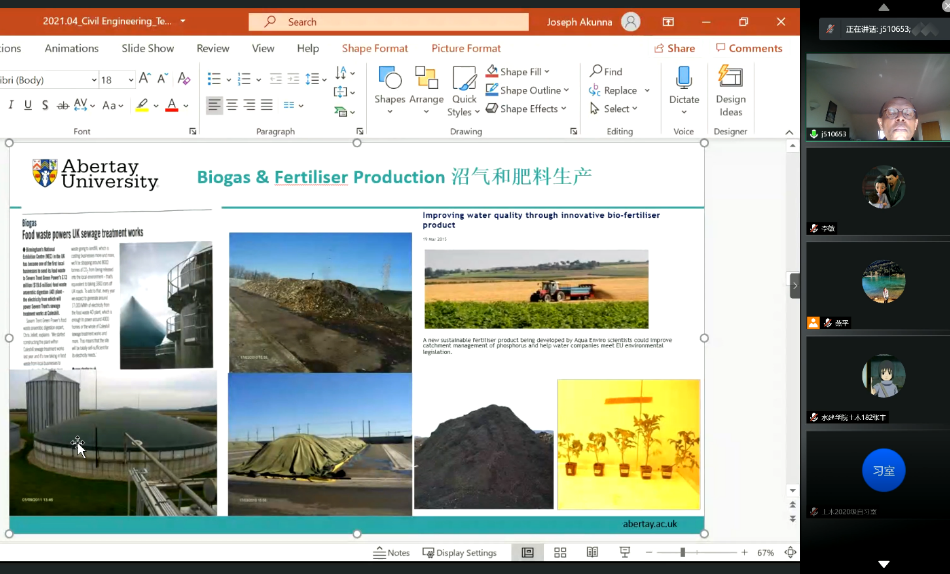Open Design Ideas pane
Viewport: 950px width, 574px height.
tap(730, 84)
